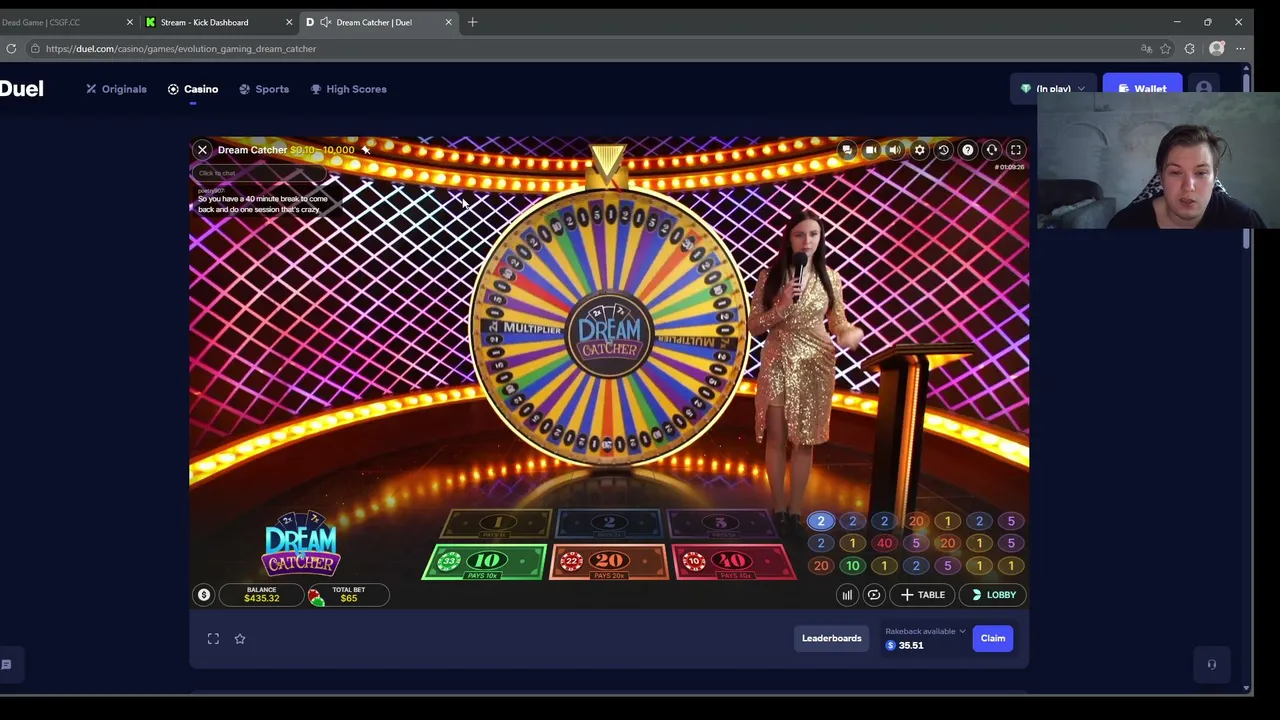Image resolution: width=1280 pixels, height=720 pixels.
Task: Close the Dream Catcher game panel
Action: click(202, 150)
